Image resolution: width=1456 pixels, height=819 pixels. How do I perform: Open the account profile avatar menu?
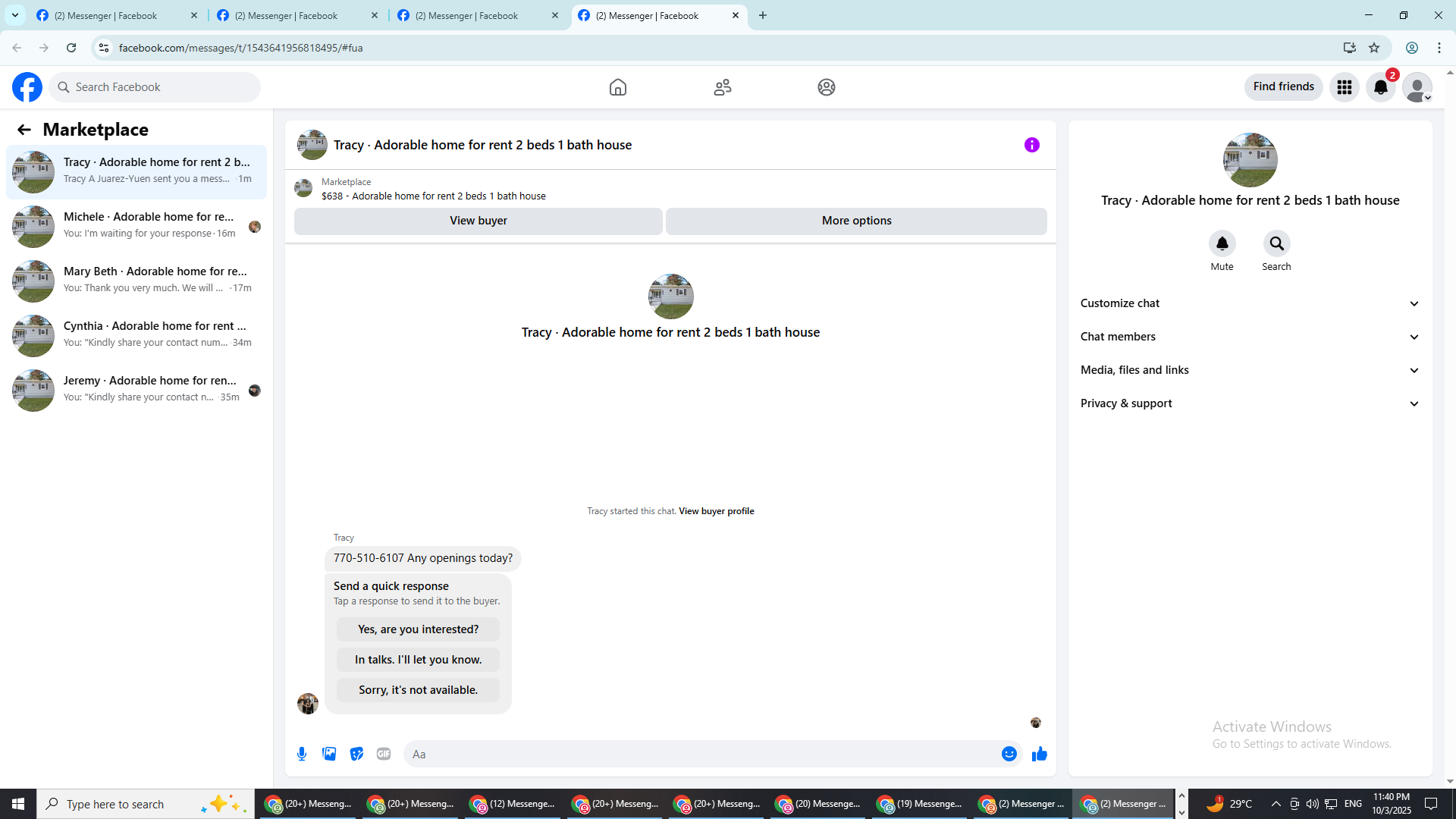1417,87
